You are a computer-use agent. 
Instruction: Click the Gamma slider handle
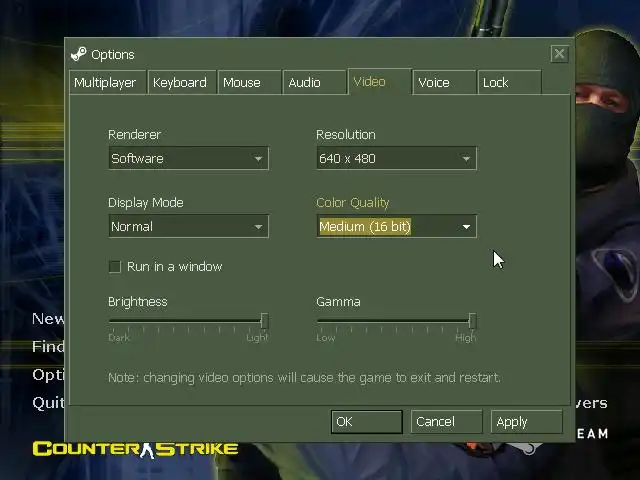[x=472, y=321]
